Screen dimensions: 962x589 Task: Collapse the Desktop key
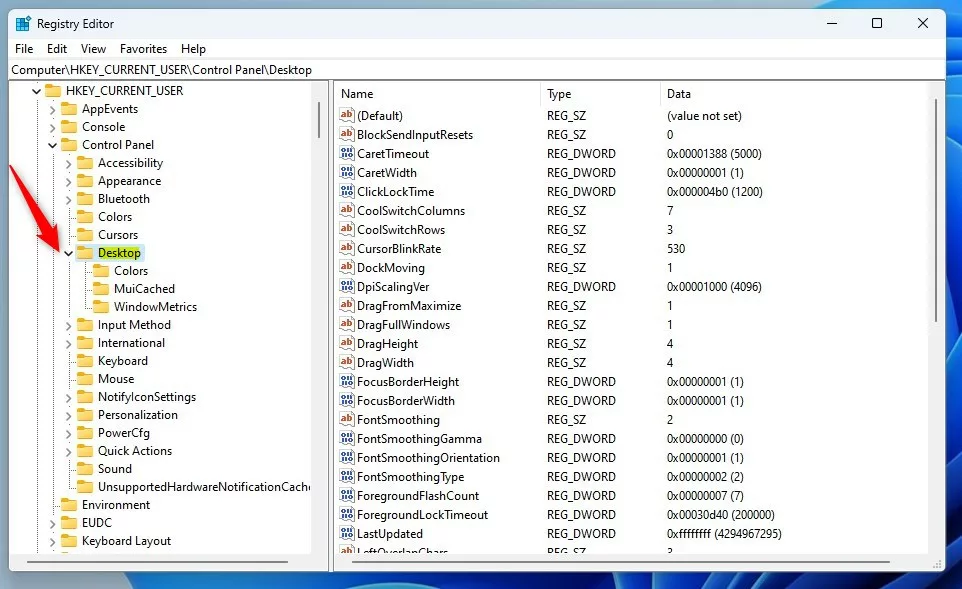68,253
